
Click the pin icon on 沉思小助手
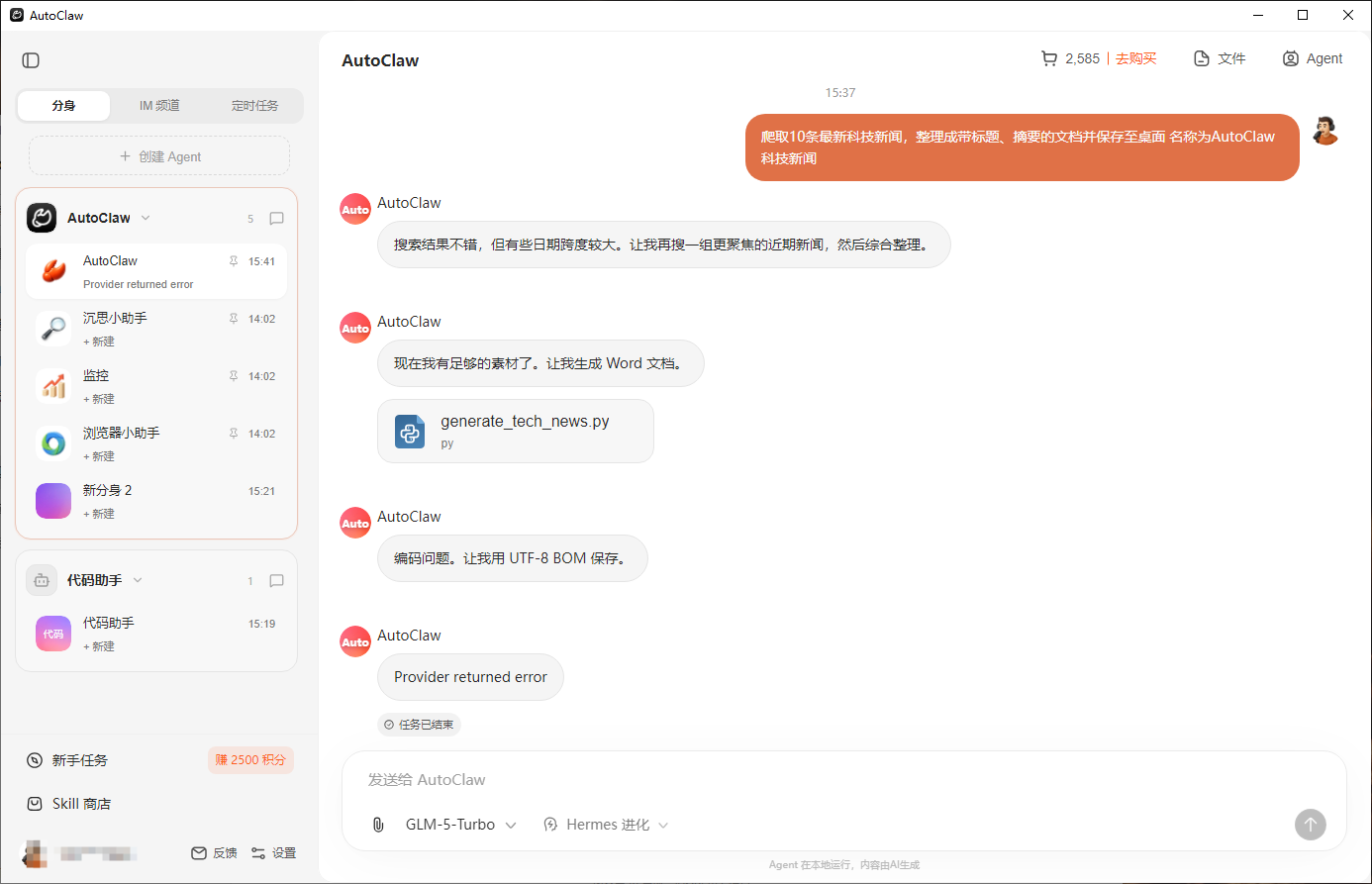click(234, 319)
